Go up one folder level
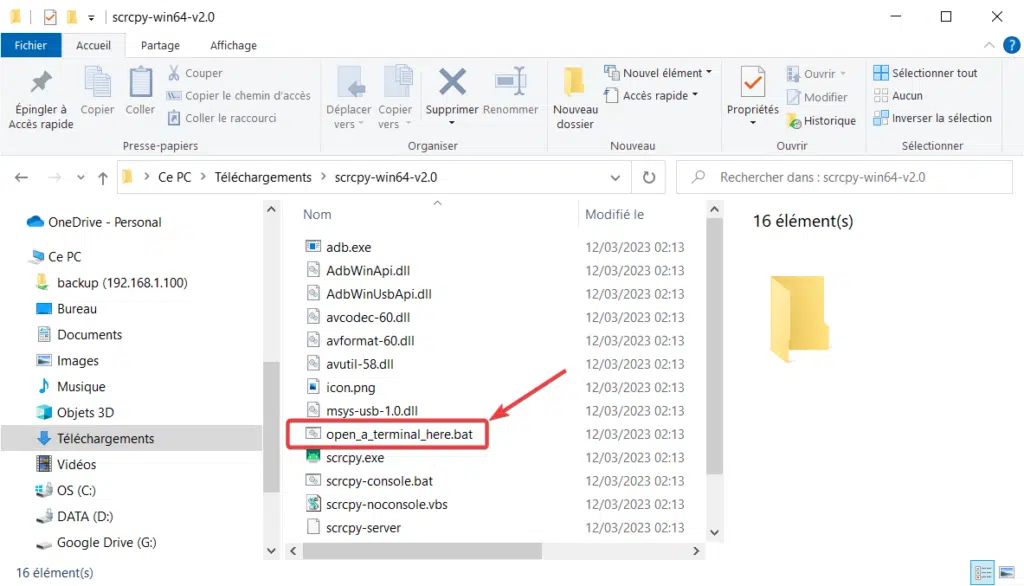The height and width of the screenshot is (586, 1024). [103, 177]
